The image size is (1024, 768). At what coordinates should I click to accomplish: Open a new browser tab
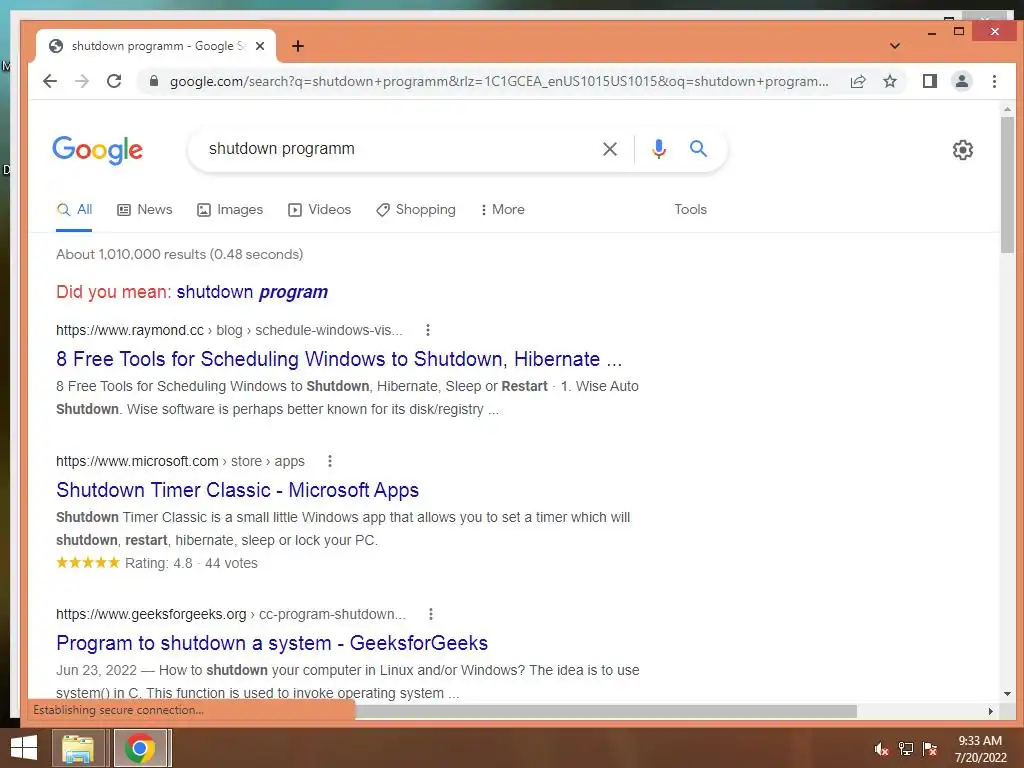(298, 46)
